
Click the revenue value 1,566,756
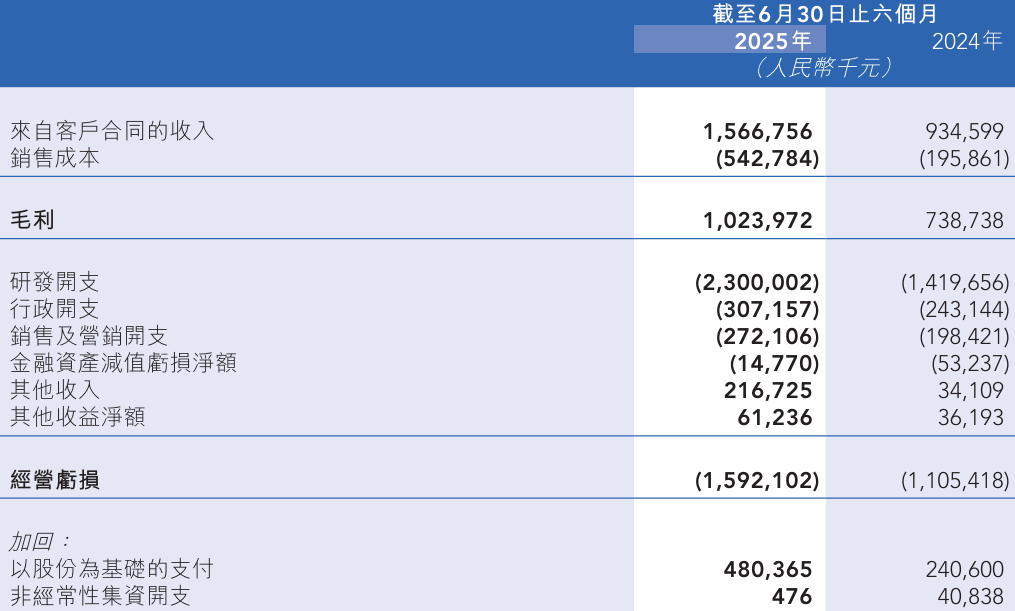758,132
